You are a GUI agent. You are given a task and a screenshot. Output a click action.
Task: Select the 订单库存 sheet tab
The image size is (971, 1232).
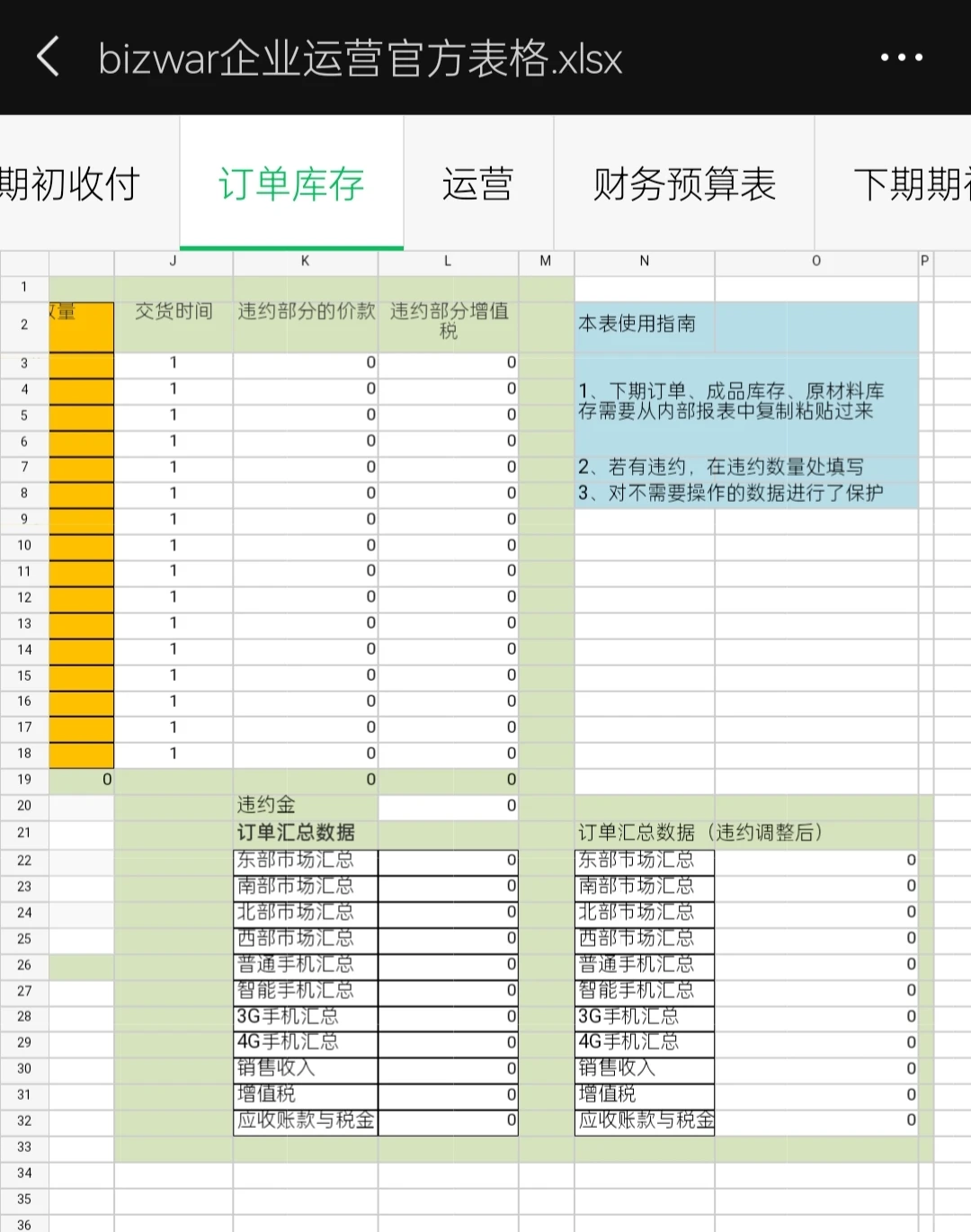291,184
